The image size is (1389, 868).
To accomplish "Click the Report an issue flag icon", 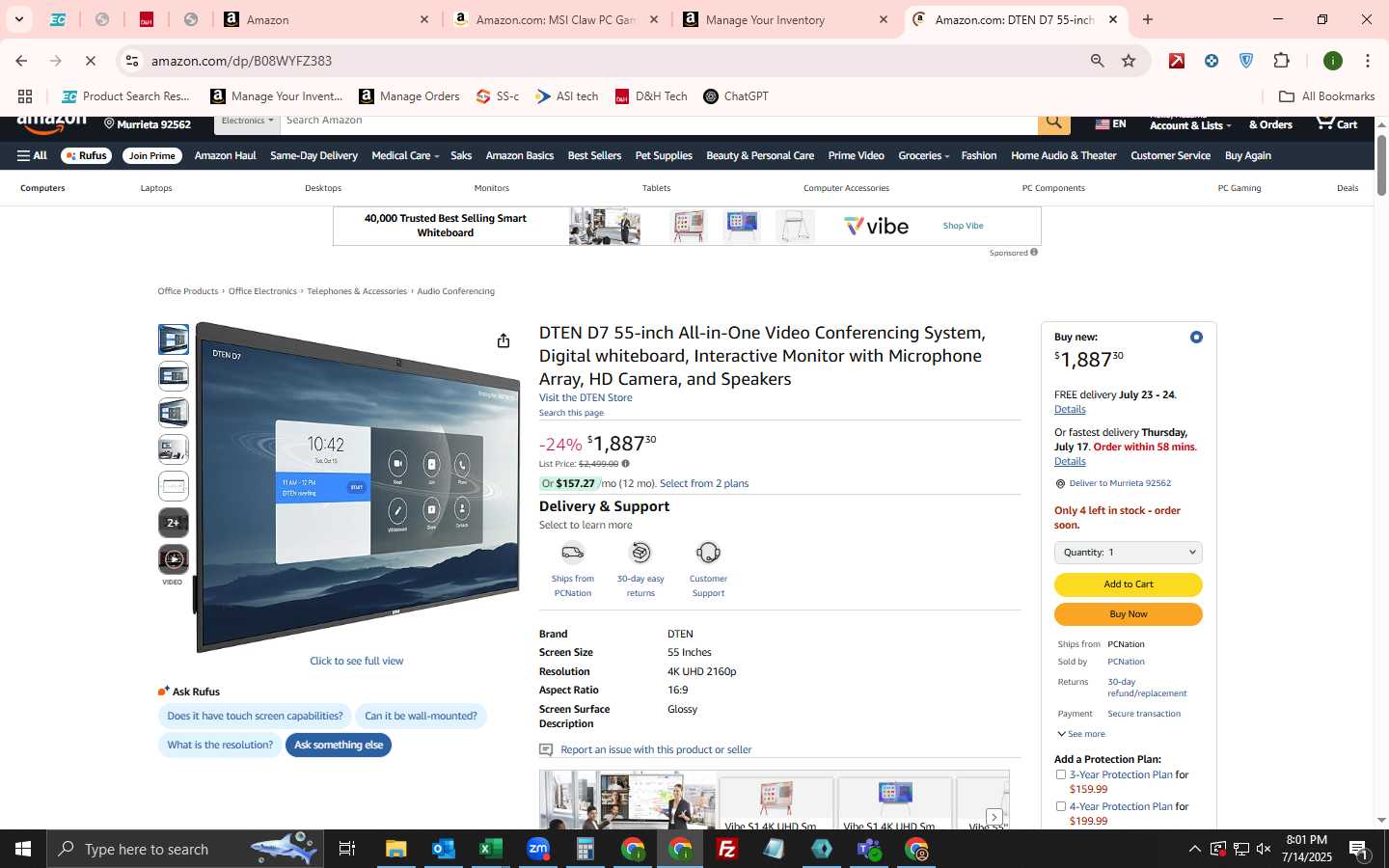I will pos(546,749).
